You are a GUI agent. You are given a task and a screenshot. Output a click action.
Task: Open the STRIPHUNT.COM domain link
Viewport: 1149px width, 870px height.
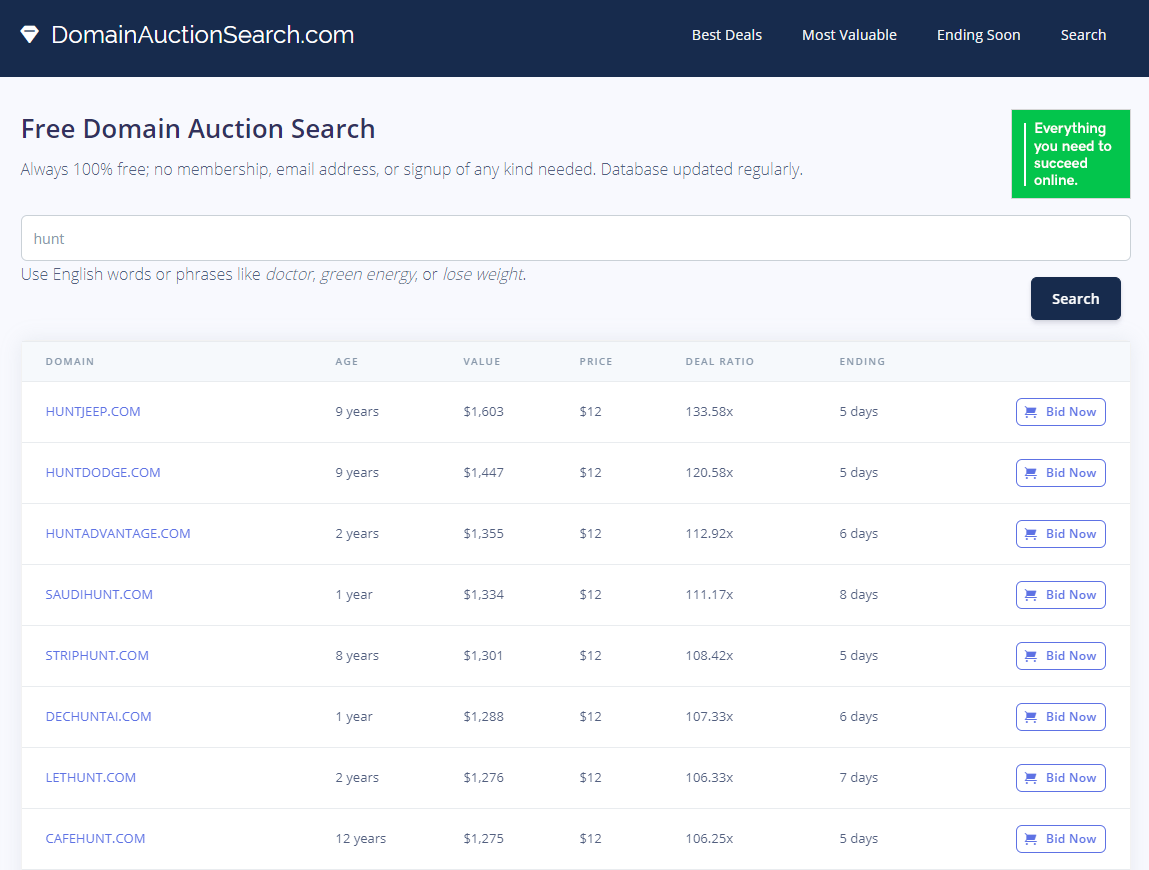[97, 655]
